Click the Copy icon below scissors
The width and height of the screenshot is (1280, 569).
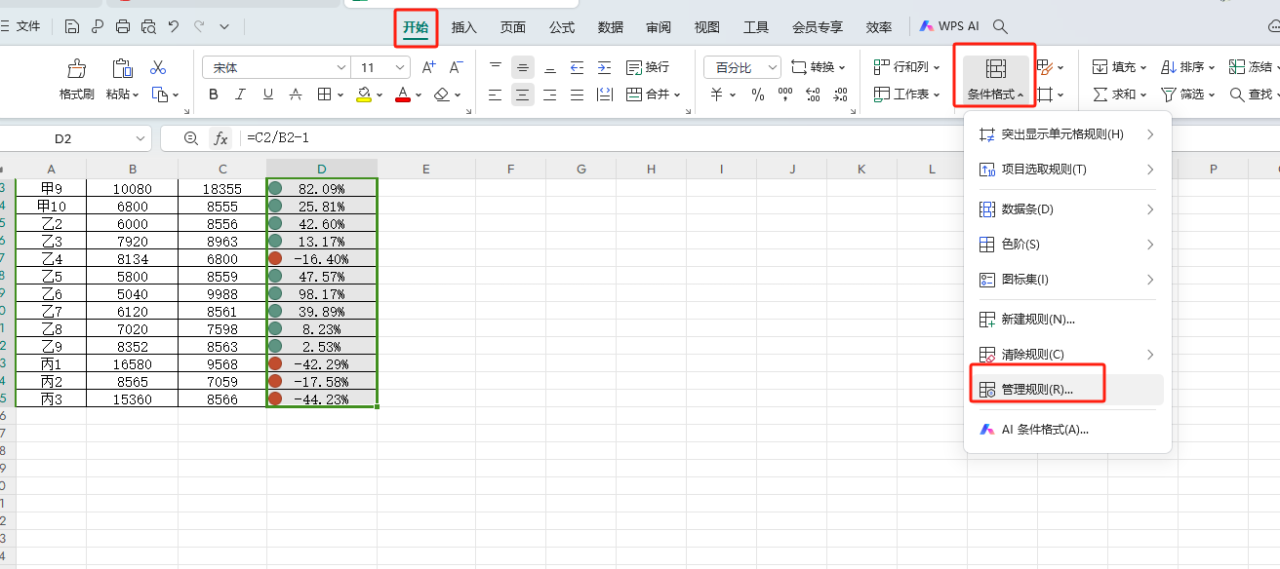click(160, 94)
